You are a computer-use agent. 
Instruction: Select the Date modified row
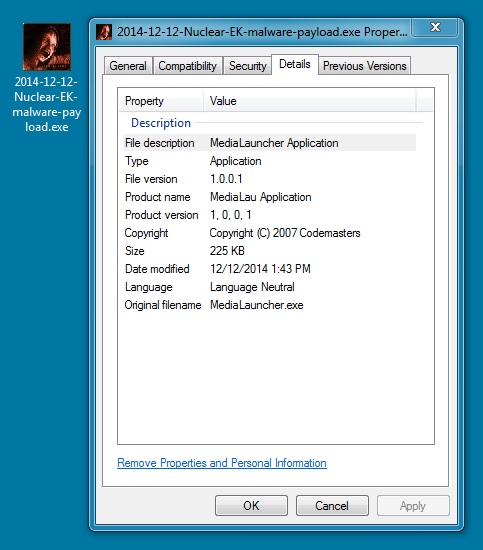269,269
